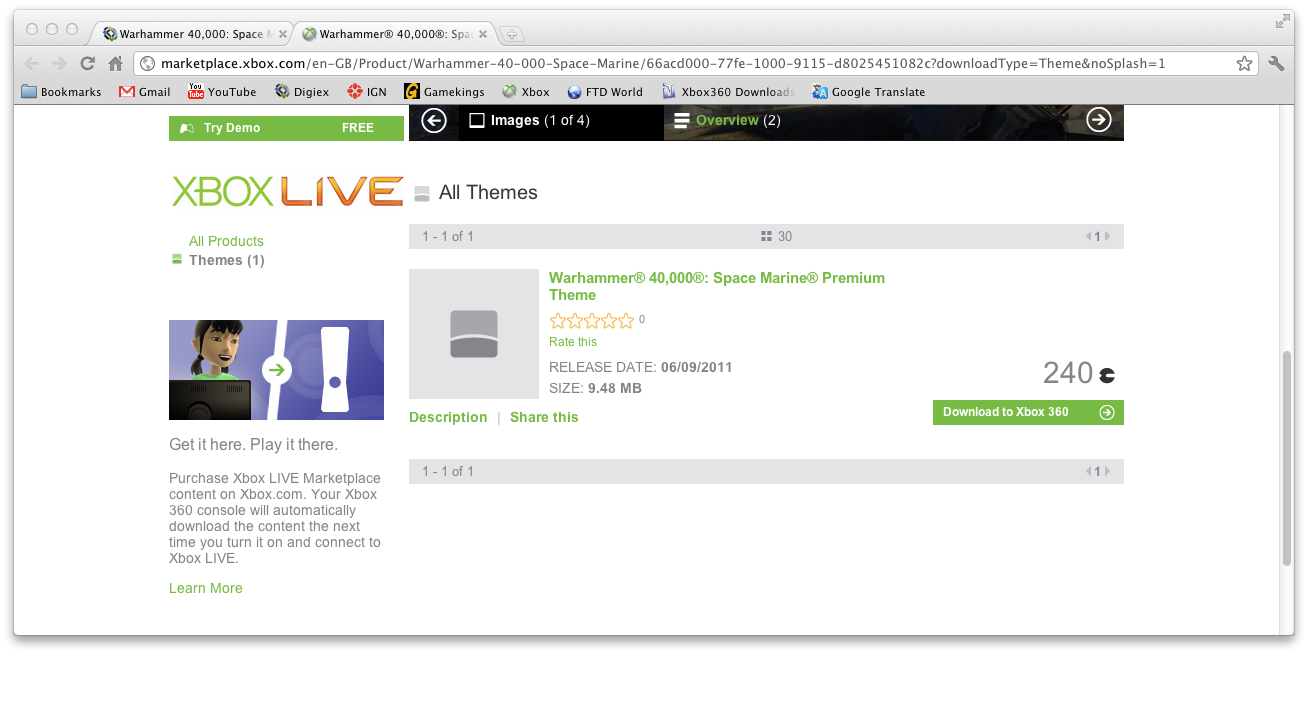Click the Xbox LIVE logo
Image resolution: width=1308 pixels, height=708 pixels.
[287, 191]
